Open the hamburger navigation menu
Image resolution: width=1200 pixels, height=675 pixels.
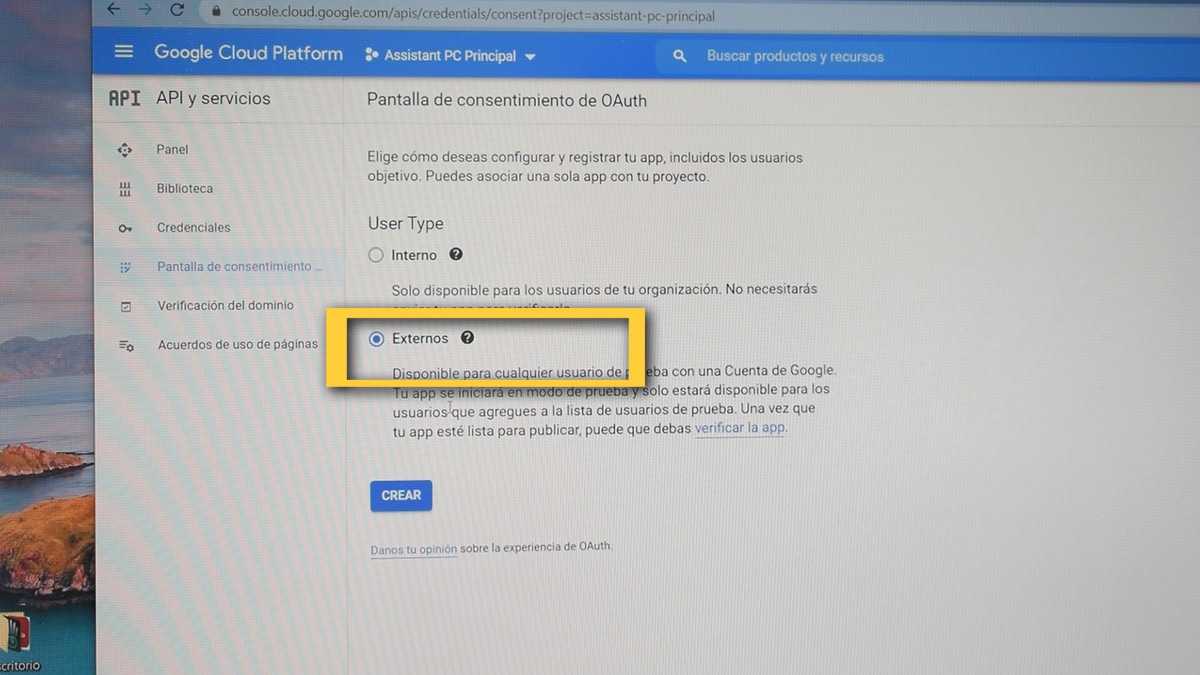124,53
